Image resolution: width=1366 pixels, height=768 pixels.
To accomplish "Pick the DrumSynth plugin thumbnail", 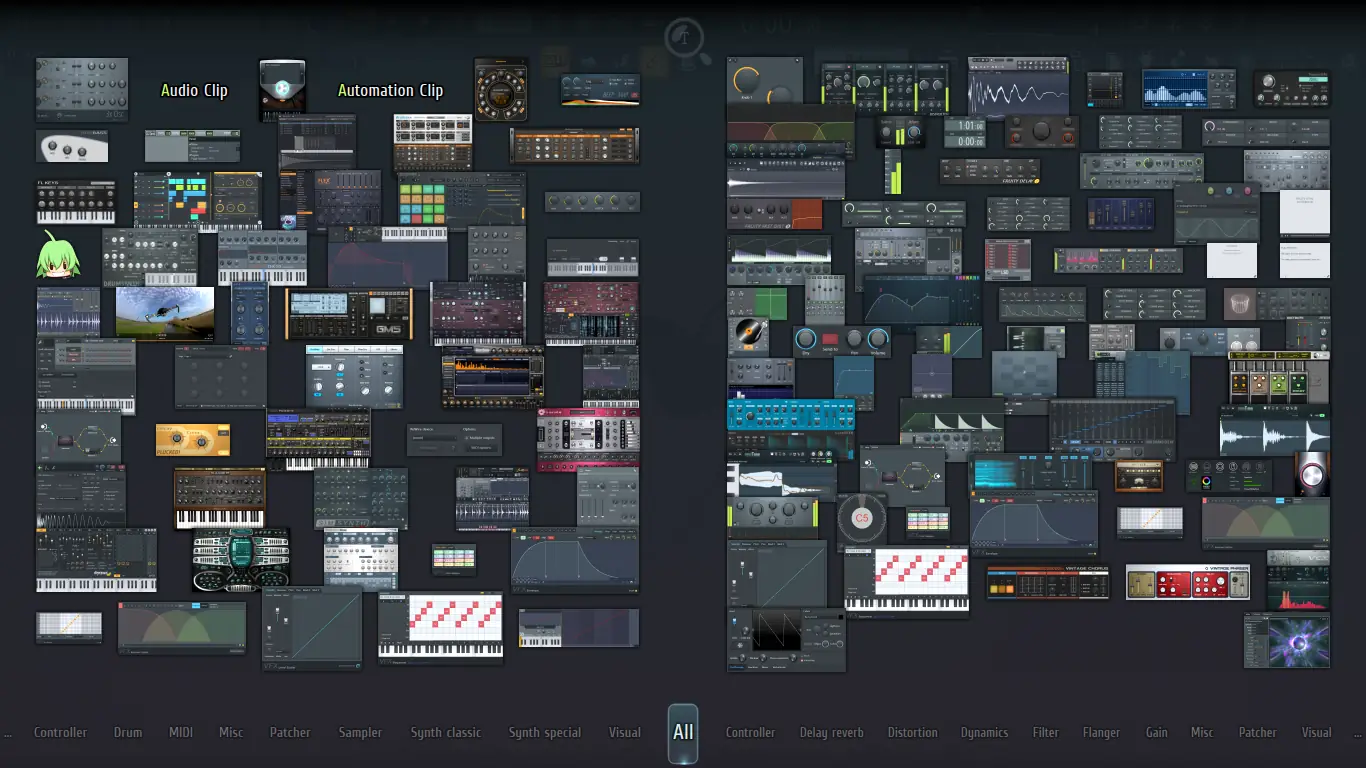I will [150, 258].
